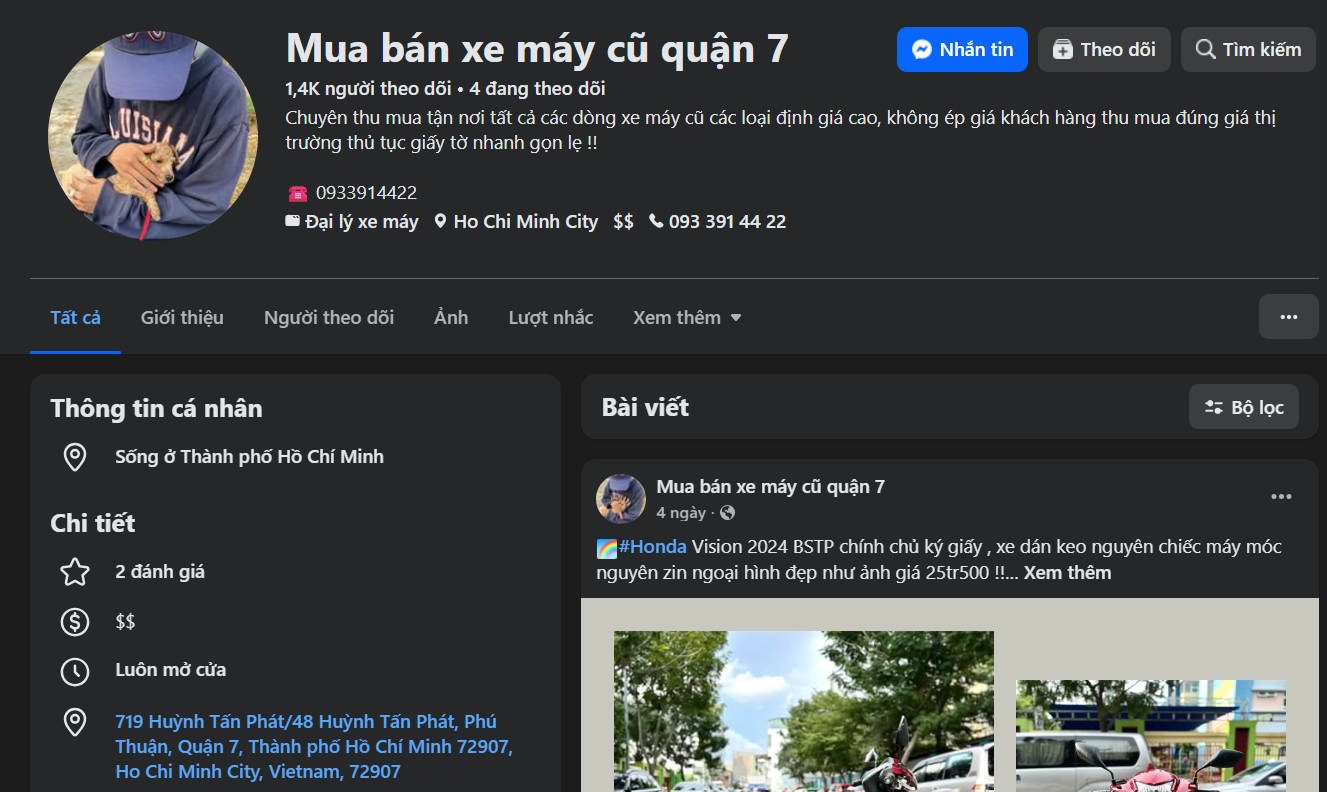Image resolution: width=1327 pixels, height=792 pixels.
Task: Open the 719 Huỳnh Tấn Phát address link
Action: tap(314, 747)
